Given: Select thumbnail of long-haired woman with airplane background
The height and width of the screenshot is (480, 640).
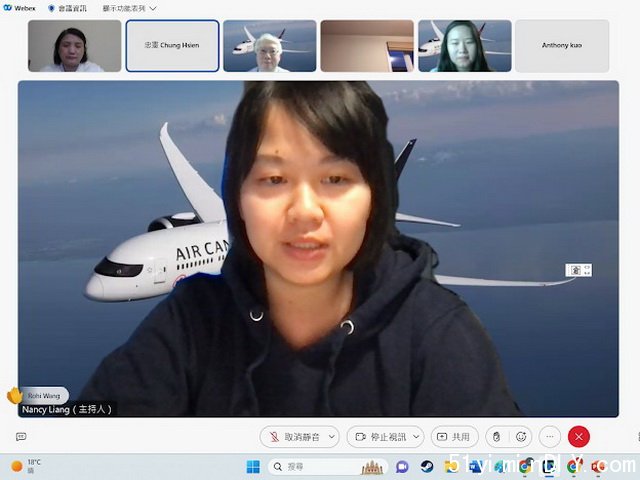Looking at the screenshot, I should pyautogui.click(x=464, y=46).
